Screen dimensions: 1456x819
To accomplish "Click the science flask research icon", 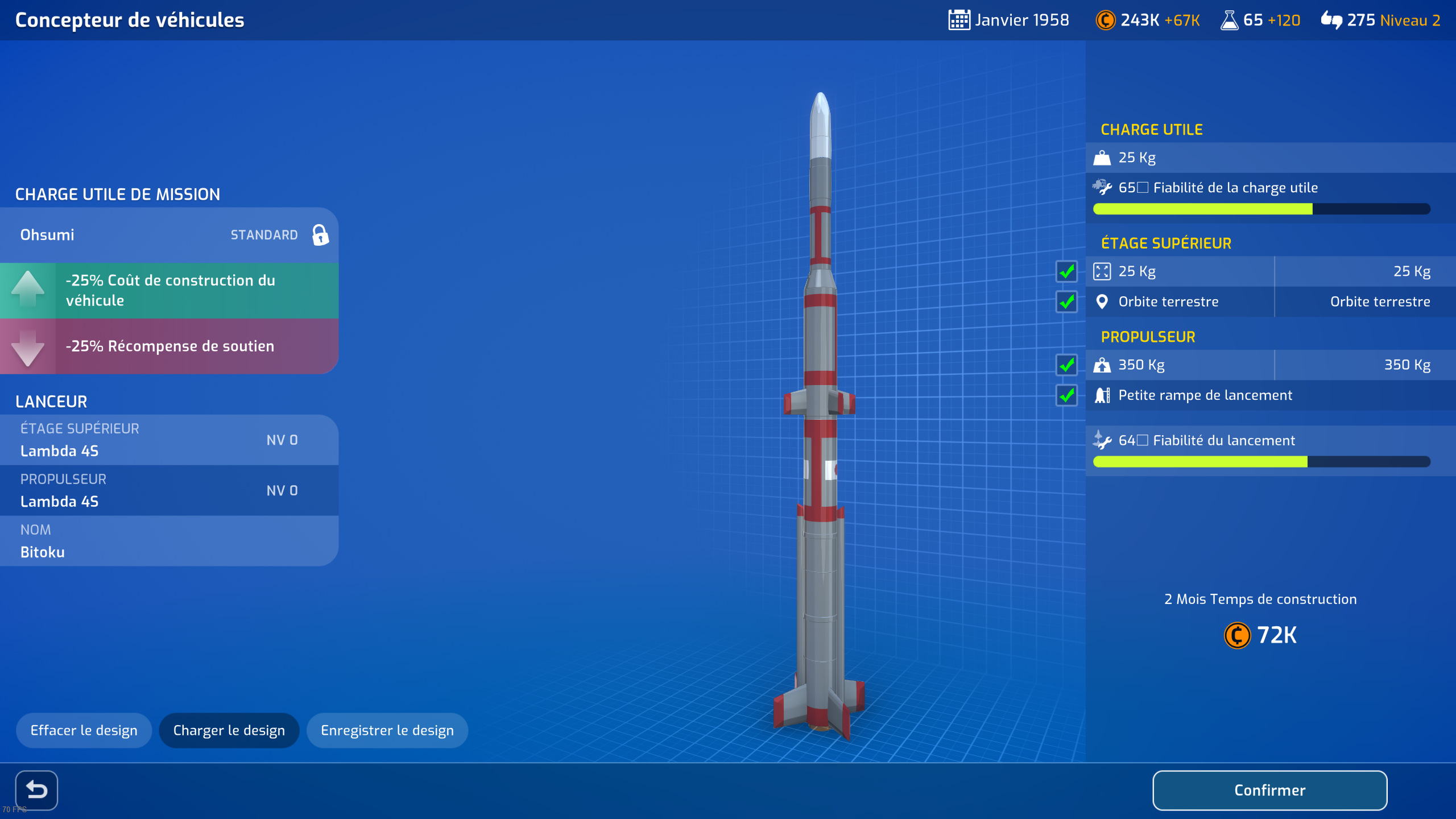I will [x=1229, y=20].
